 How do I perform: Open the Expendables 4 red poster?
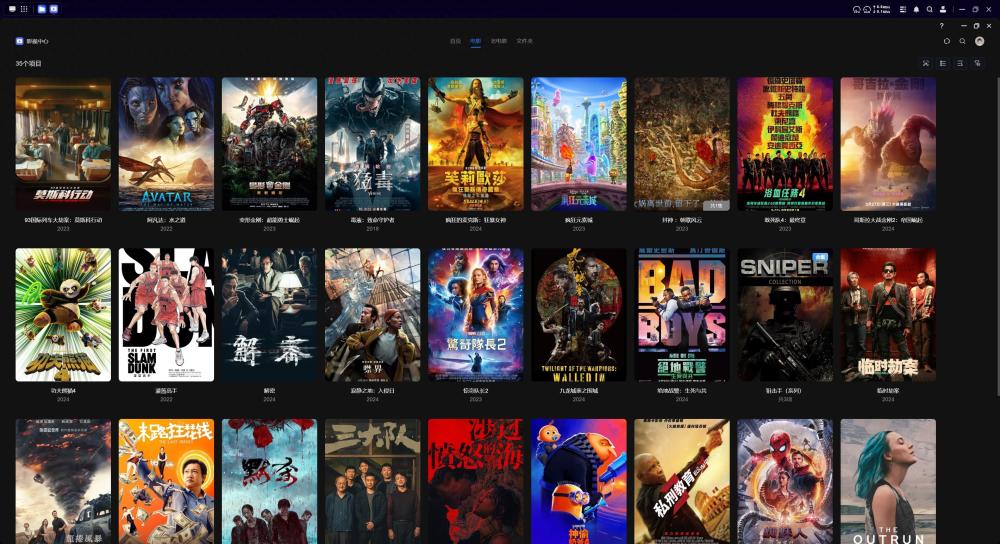click(785, 144)
